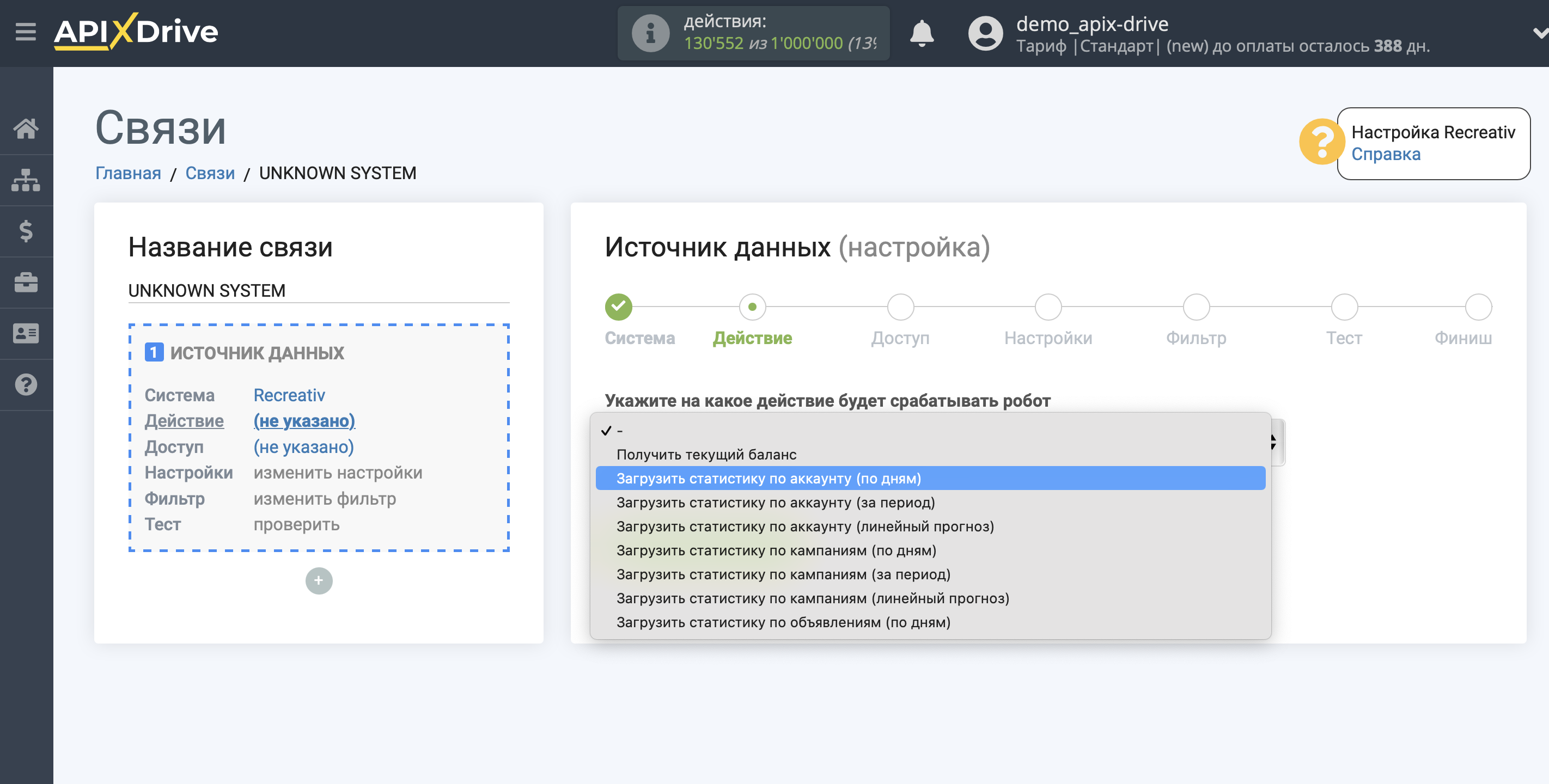Open the notifications bell
This screenshot has width=1549, height=784.
click(921, 33)
